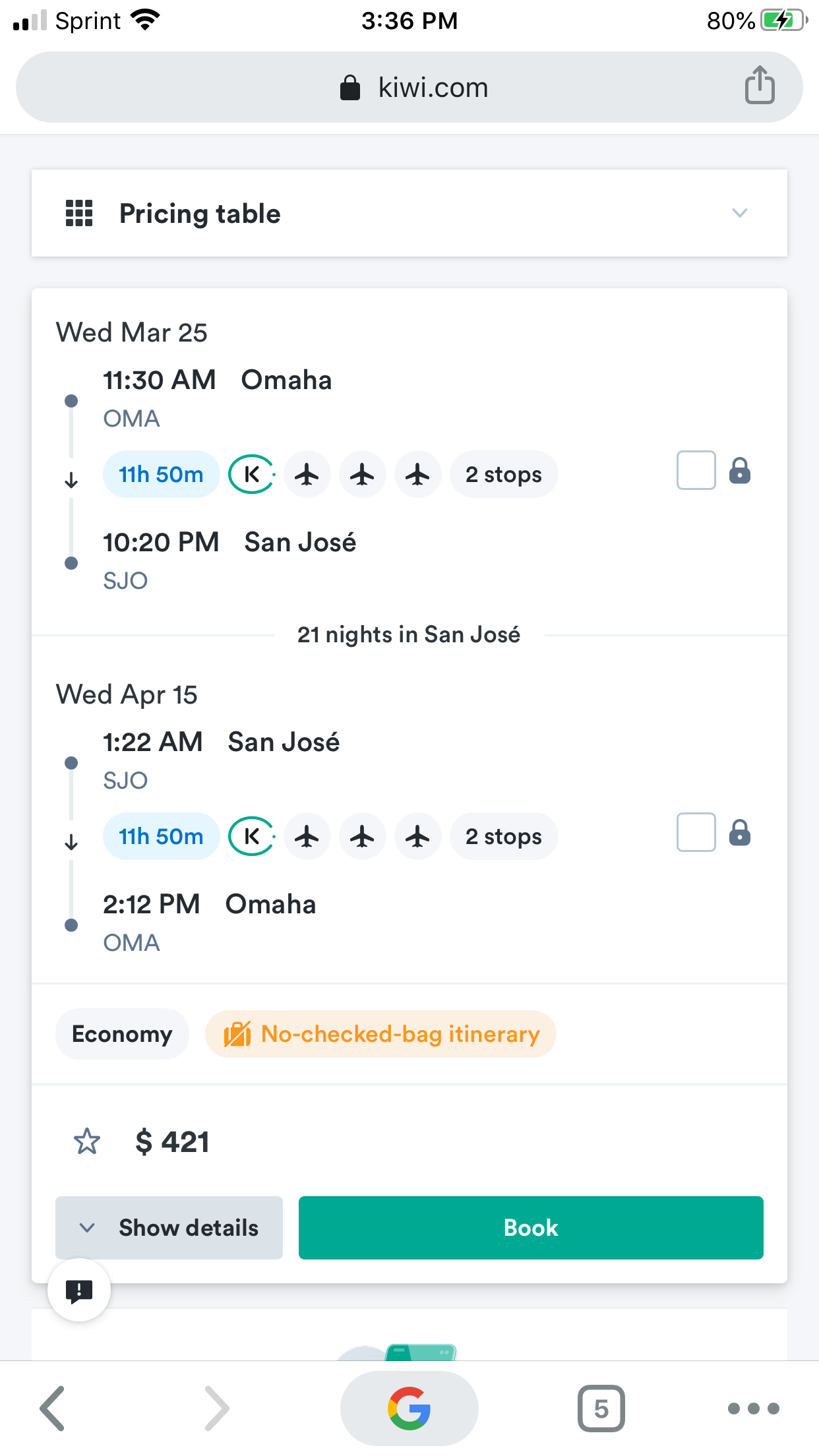Image resolution: width=819 pixels, height=1456 pixels.
Task: Check the box for Apr 15 return flight
Action: tap(696, 832)
